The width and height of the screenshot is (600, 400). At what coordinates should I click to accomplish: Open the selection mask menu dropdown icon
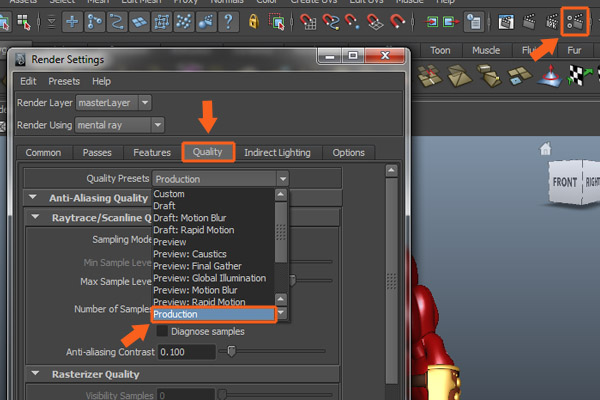pyautogui.click(x=51, y=22)
